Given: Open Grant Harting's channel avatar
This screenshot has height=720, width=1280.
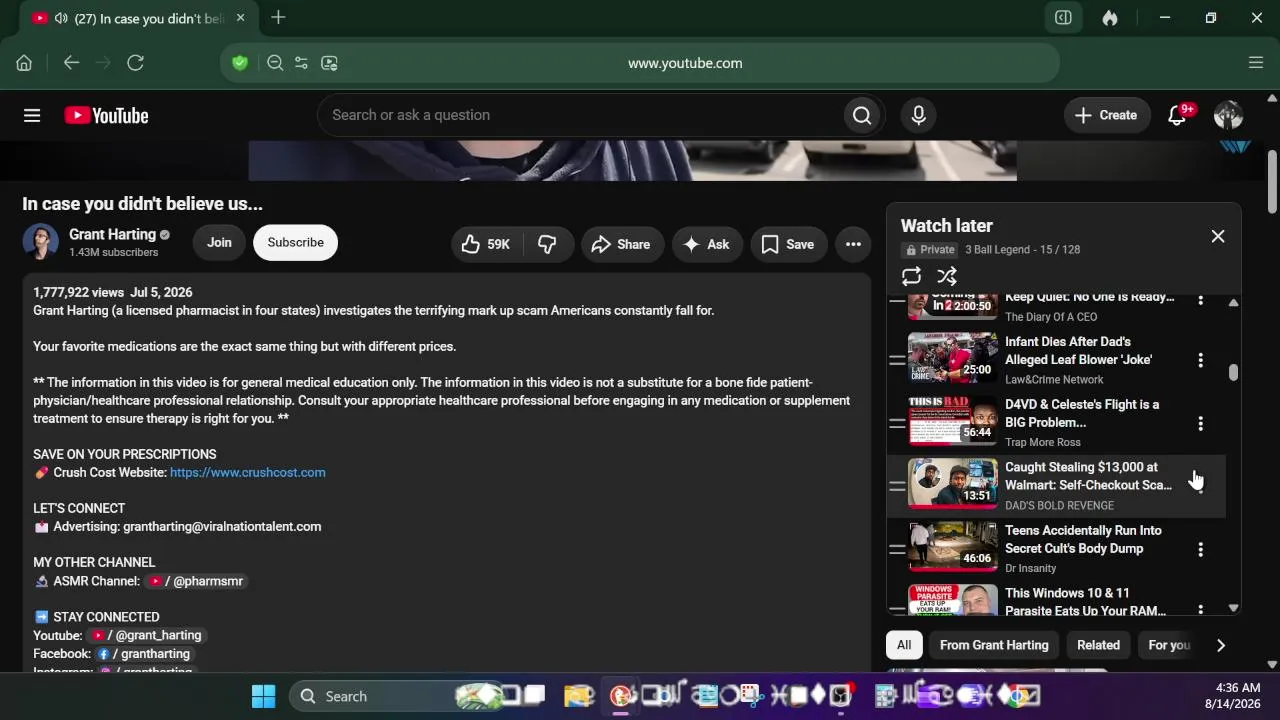Looking at the screenshot, I should 41,242.
